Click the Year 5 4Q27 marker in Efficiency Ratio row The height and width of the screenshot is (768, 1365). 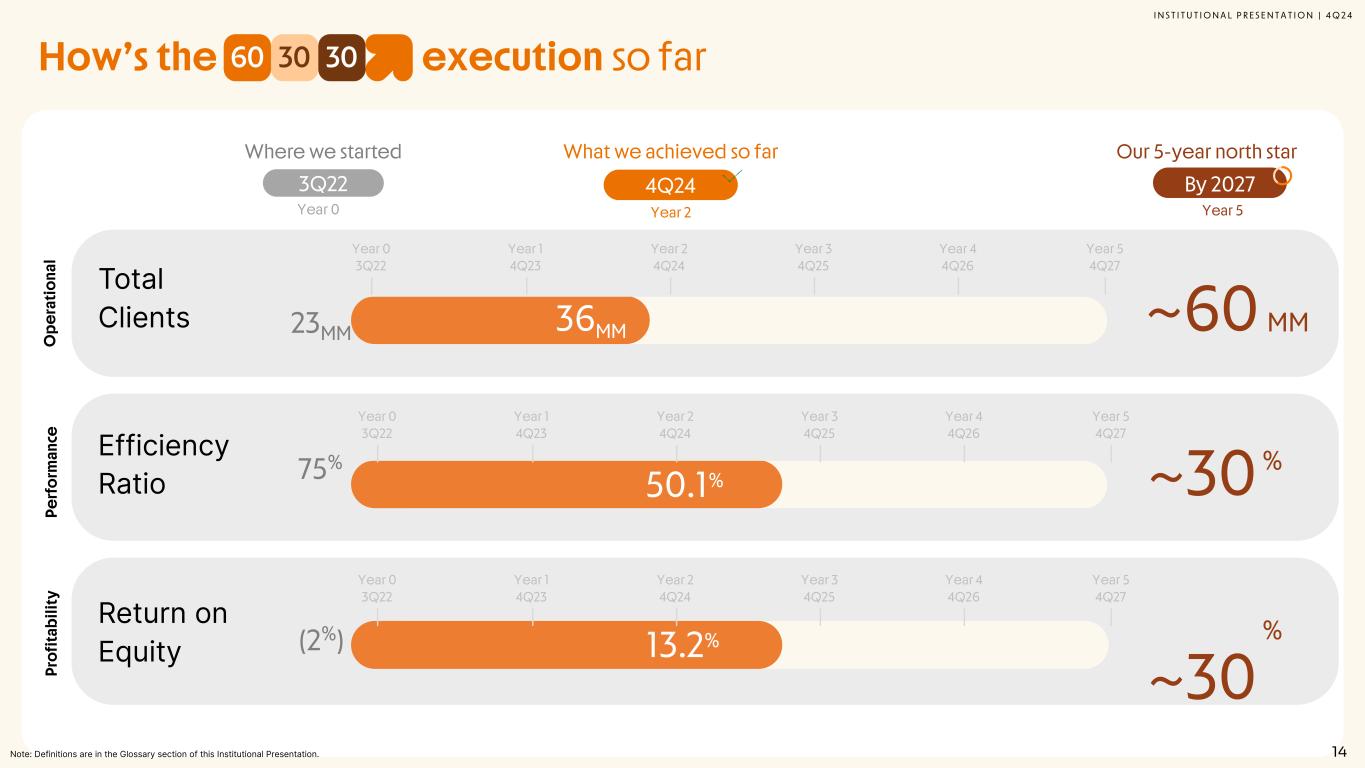(1110, 425)
